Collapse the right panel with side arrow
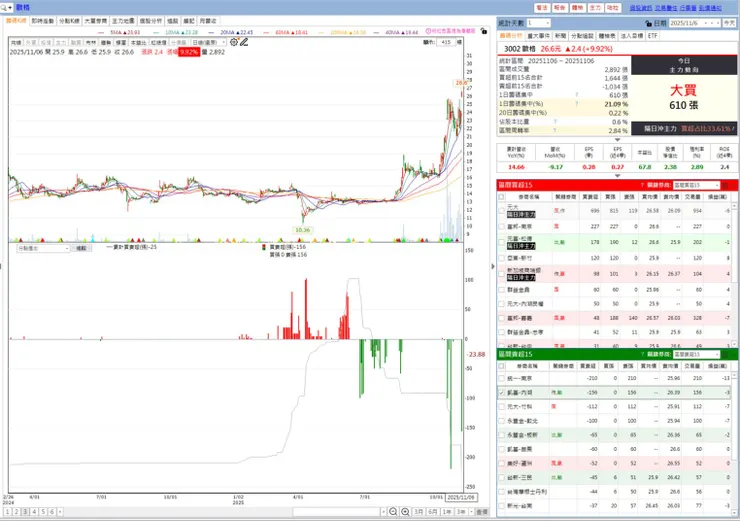This screenshot has height=521, width=740. [493, 266]
